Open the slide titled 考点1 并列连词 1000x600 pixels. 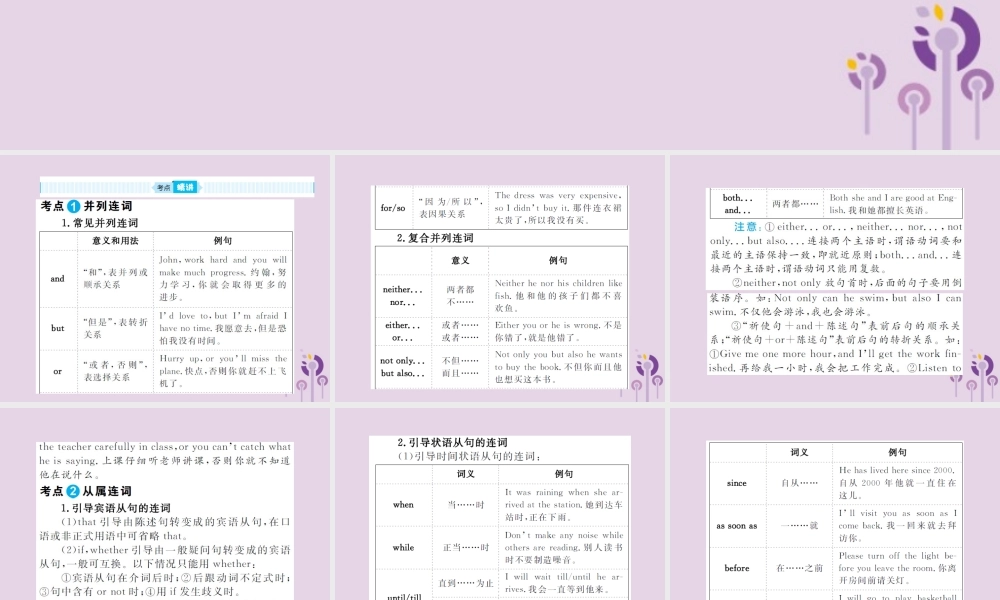pyautogui.click(x=165, y=279)
